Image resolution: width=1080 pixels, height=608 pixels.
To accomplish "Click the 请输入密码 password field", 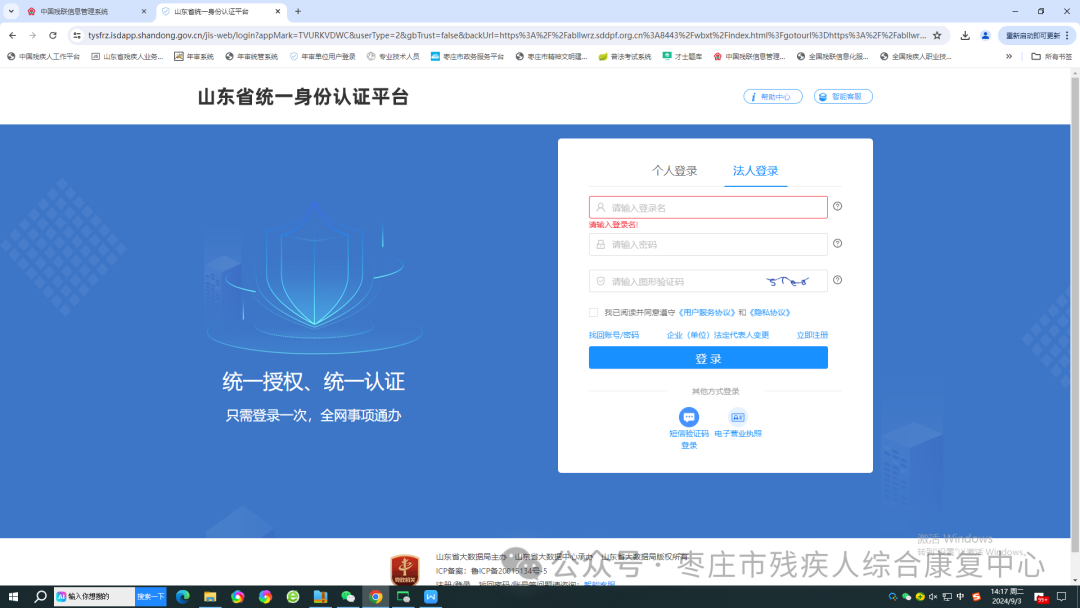I will [x=708, y=244].
